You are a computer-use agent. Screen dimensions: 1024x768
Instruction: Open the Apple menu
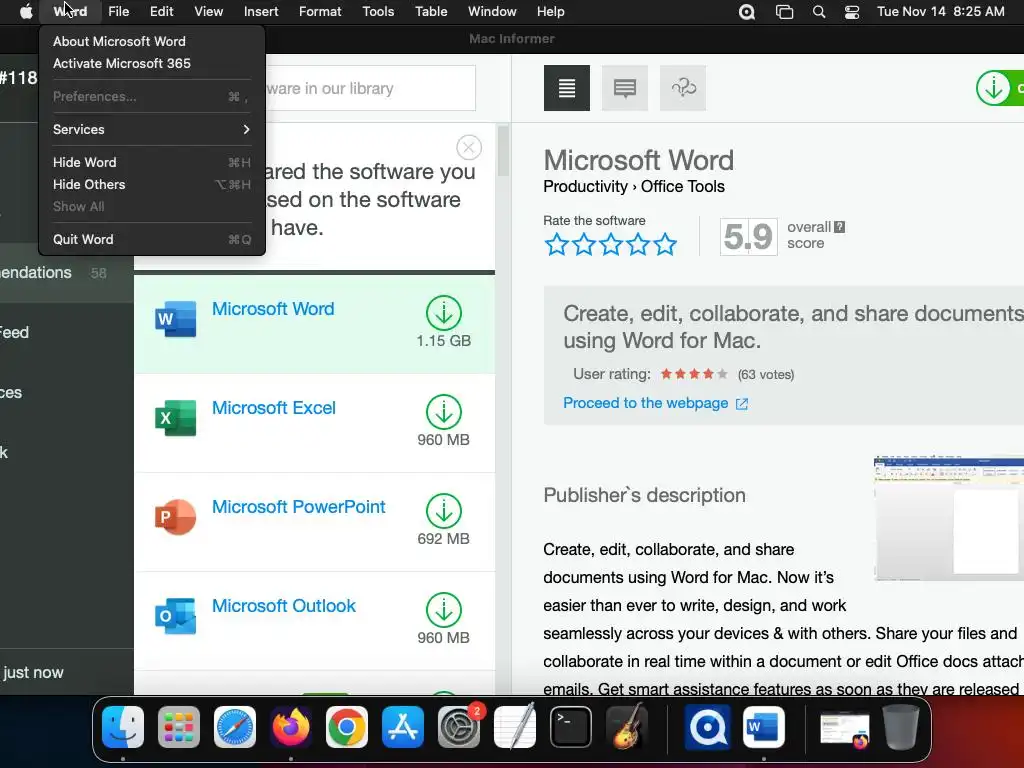[26, 12]
